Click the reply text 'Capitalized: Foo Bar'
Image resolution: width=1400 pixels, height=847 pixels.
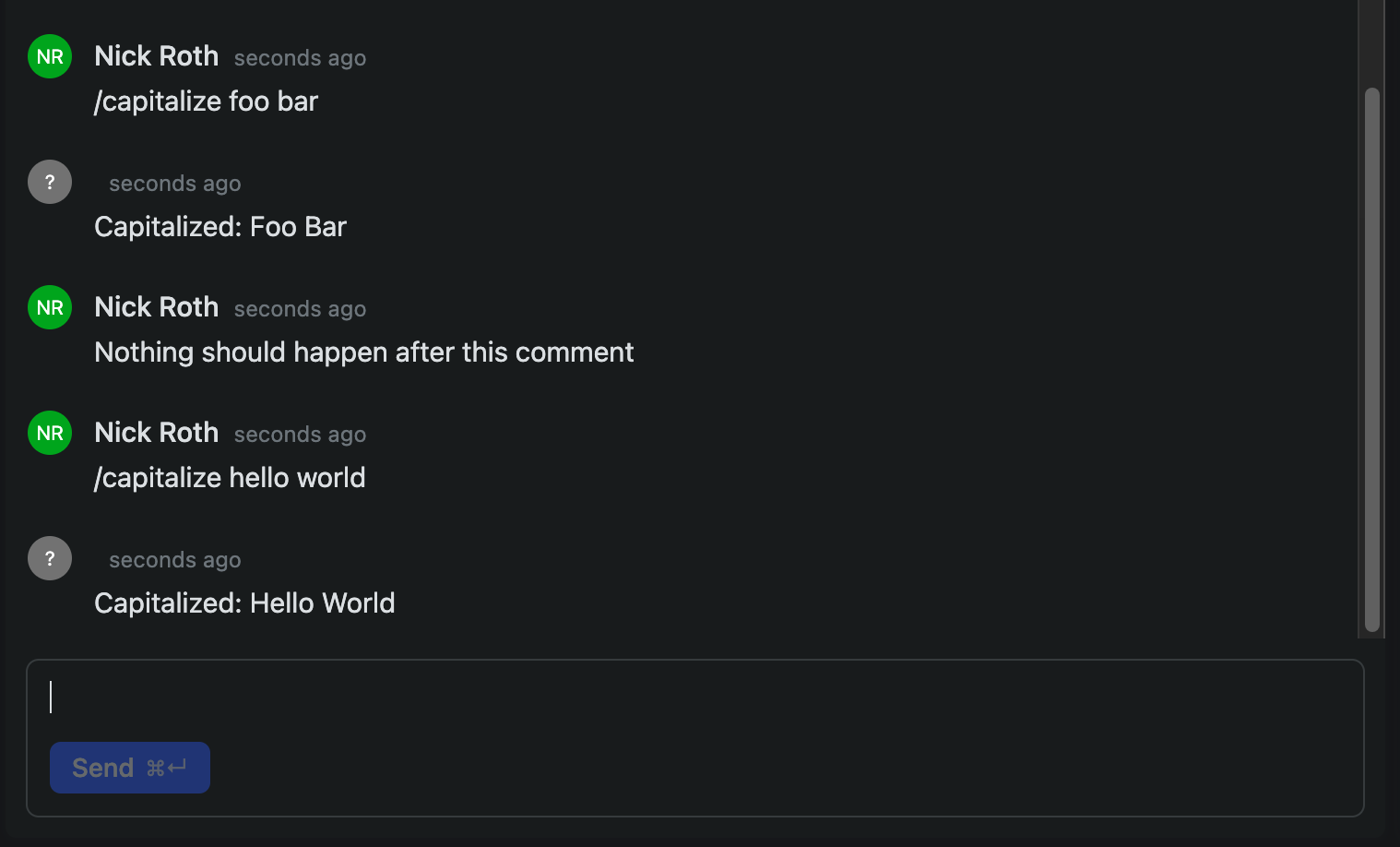click(x=220, y=227)
